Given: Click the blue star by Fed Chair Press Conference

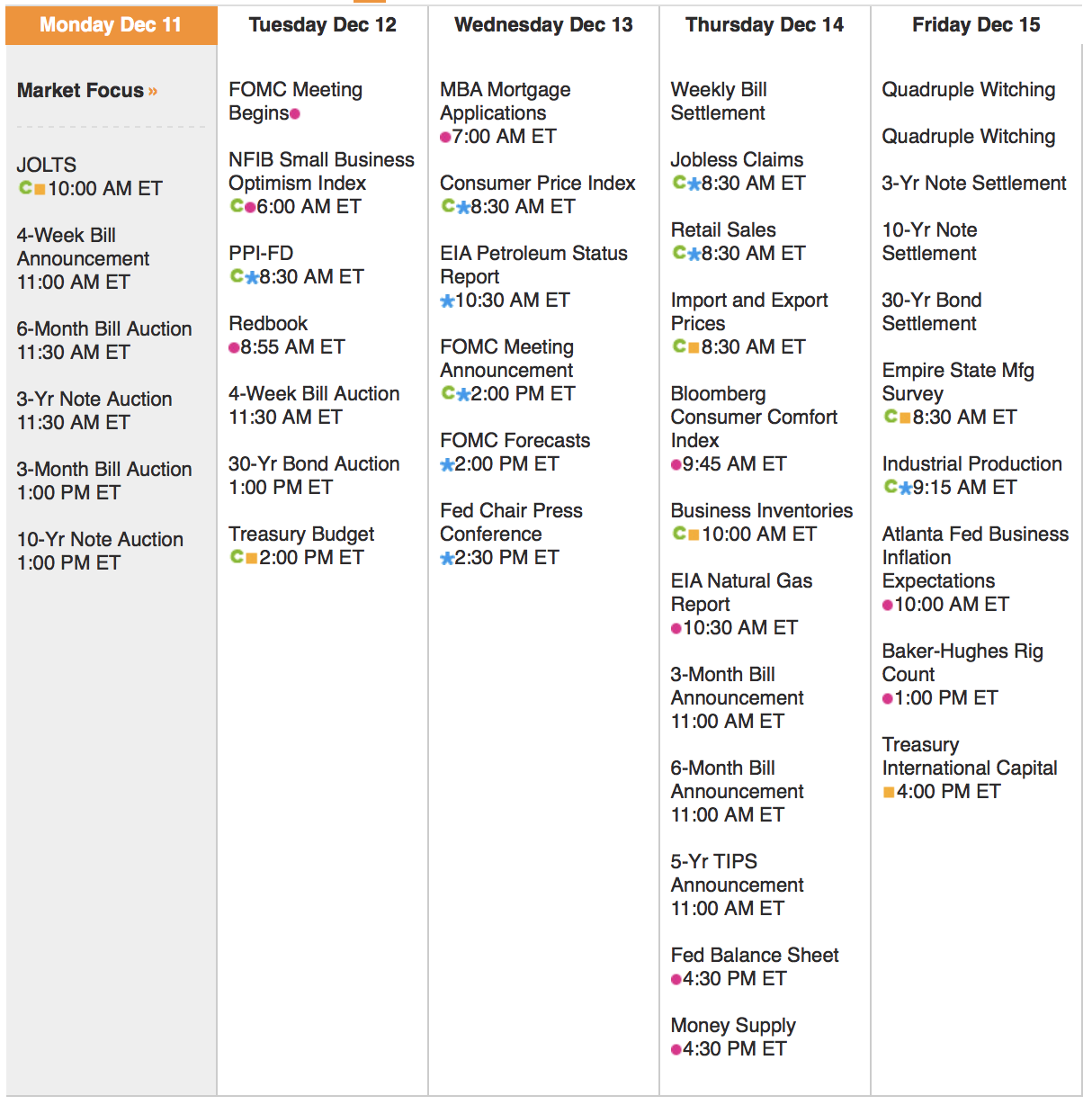Looking at the screenshot, I should [447, 559].
